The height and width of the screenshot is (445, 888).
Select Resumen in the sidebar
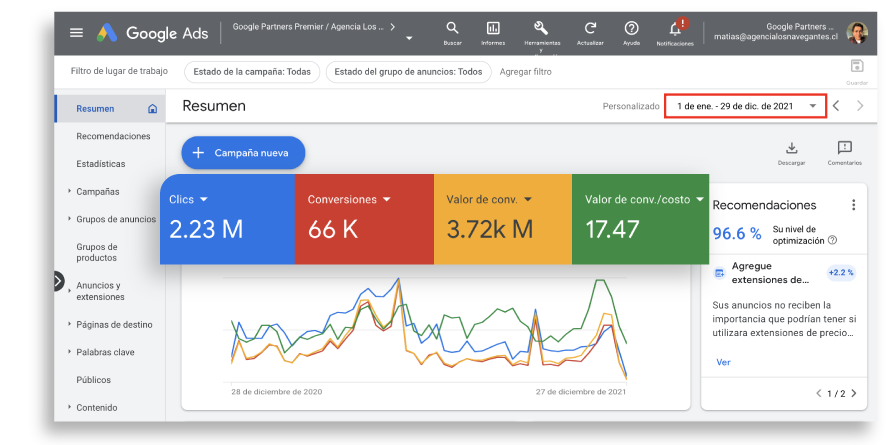pyautogui.click(x=95, y=109)
